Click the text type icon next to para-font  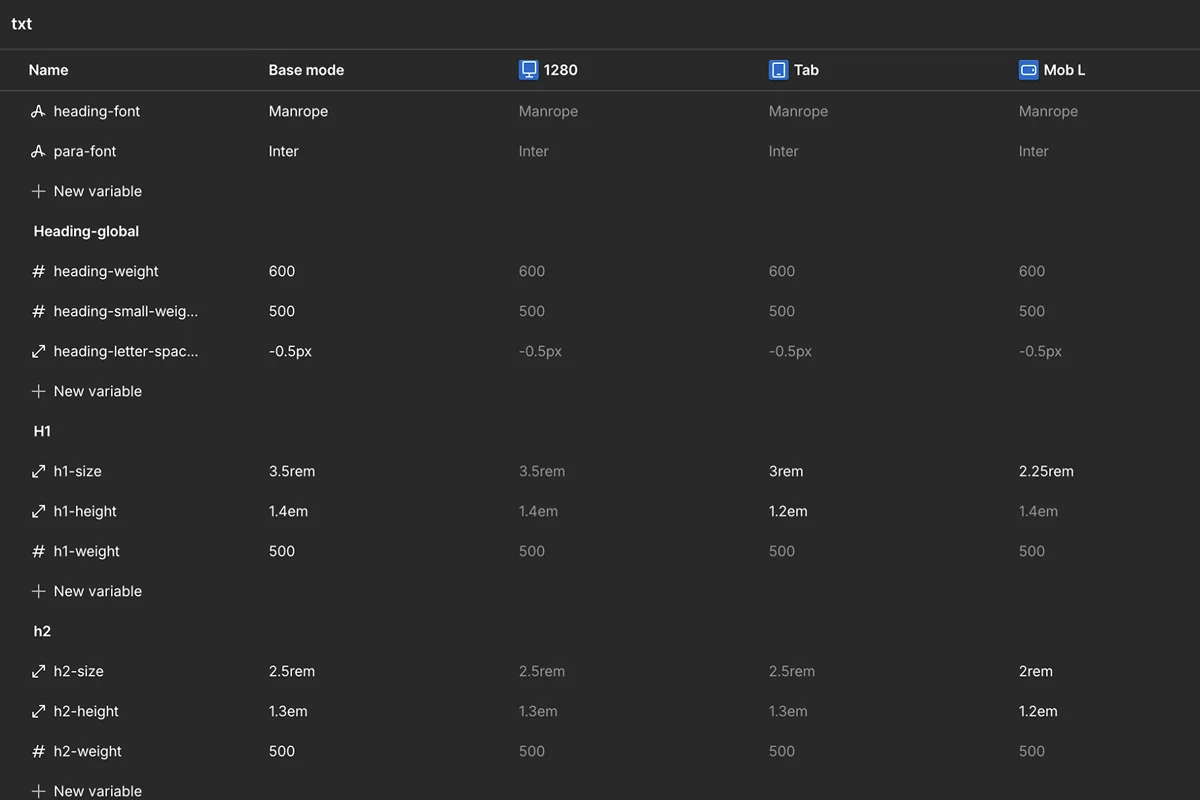(x=38, y=151)
